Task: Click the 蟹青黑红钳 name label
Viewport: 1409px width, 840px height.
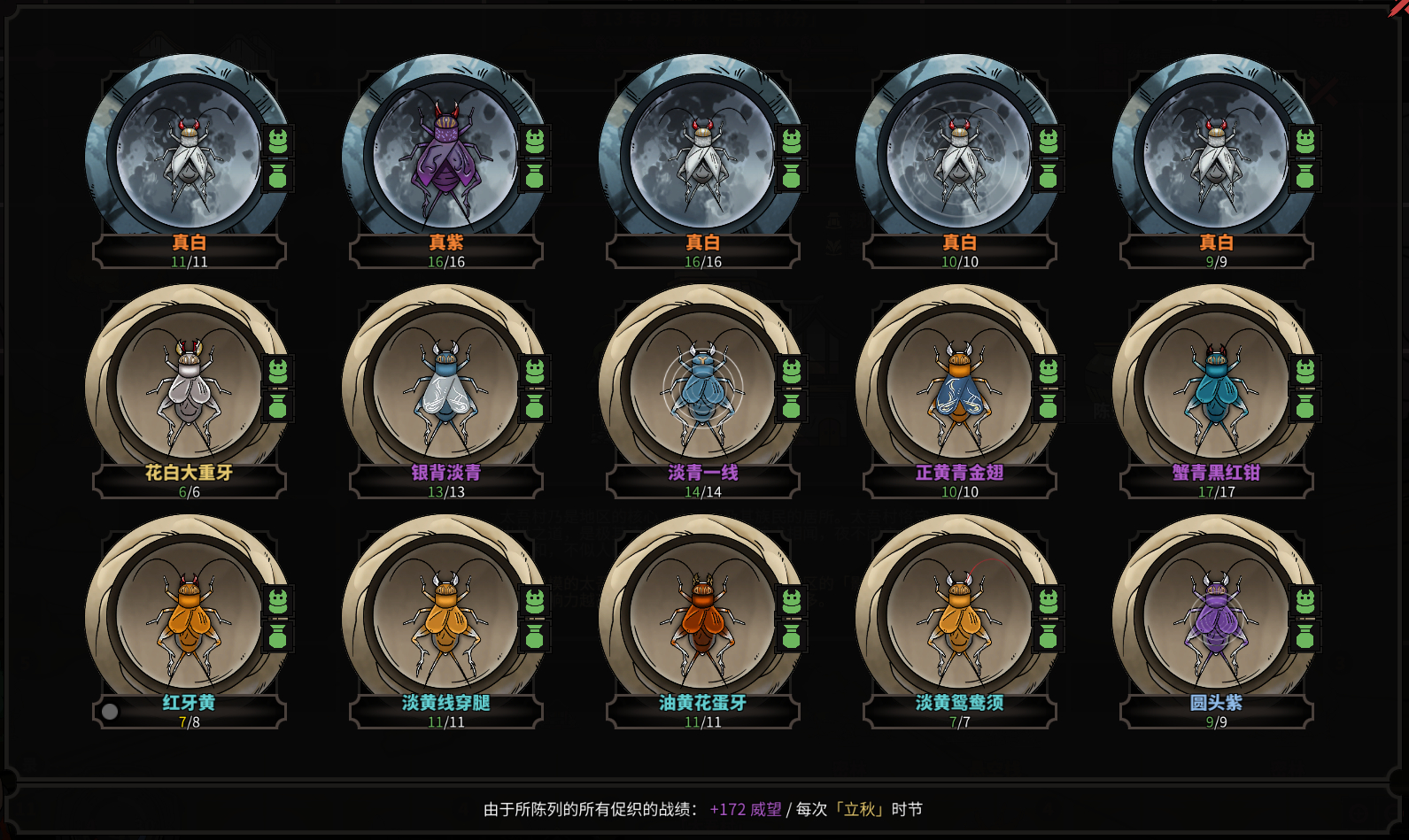Action: (1216, 473)
